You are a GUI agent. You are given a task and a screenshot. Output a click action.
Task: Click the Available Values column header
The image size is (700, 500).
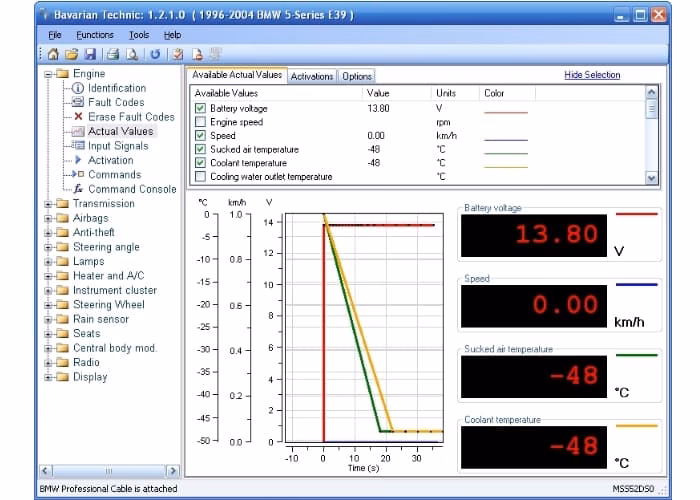tap(277, 93)
